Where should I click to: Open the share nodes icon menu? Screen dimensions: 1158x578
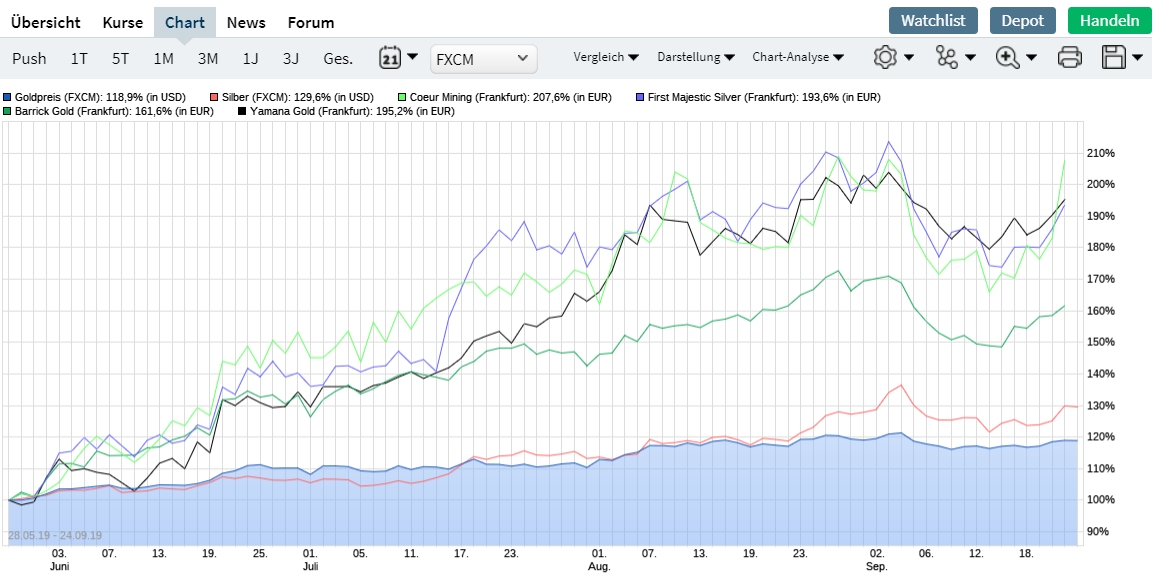946,58
